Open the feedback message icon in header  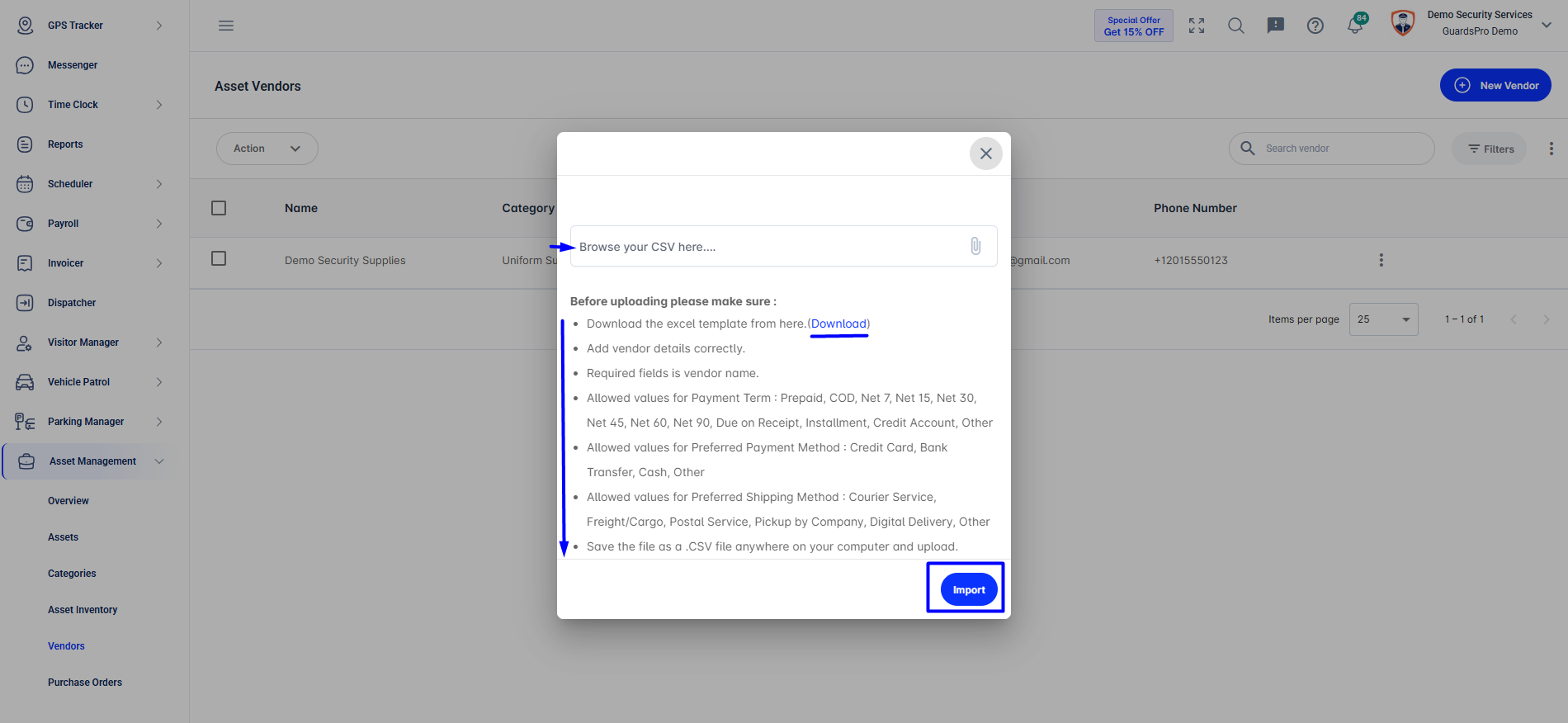[x=1276, y=26]
